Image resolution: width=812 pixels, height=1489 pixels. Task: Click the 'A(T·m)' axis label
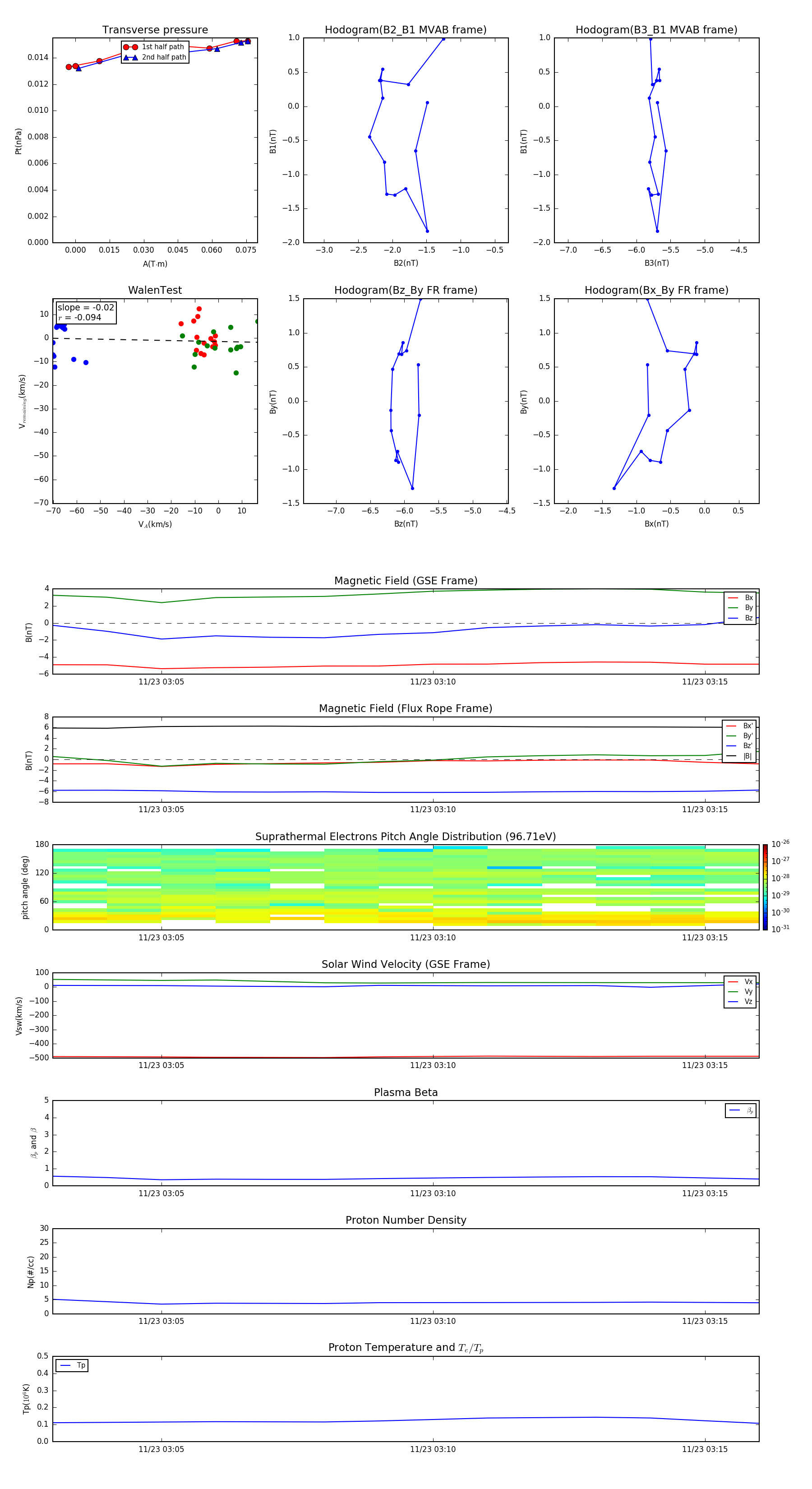[x=155, y=264]
